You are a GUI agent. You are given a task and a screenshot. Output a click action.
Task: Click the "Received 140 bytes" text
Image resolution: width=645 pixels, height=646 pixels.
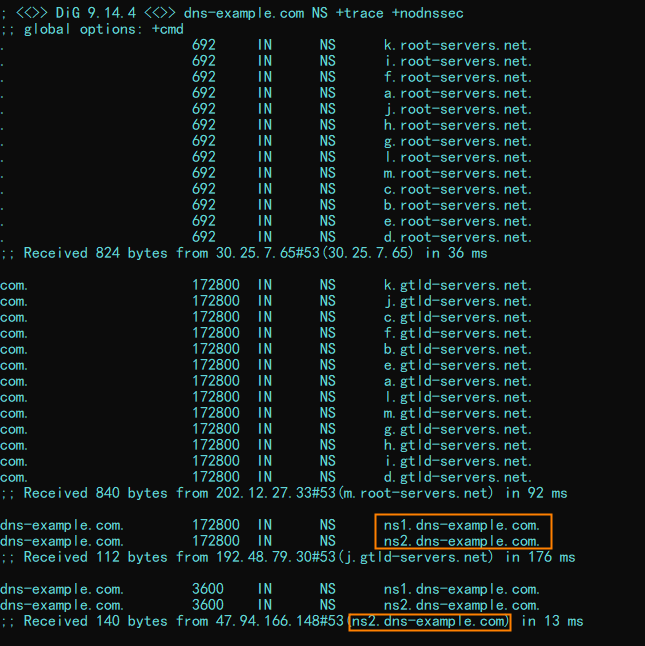point(96,621)
